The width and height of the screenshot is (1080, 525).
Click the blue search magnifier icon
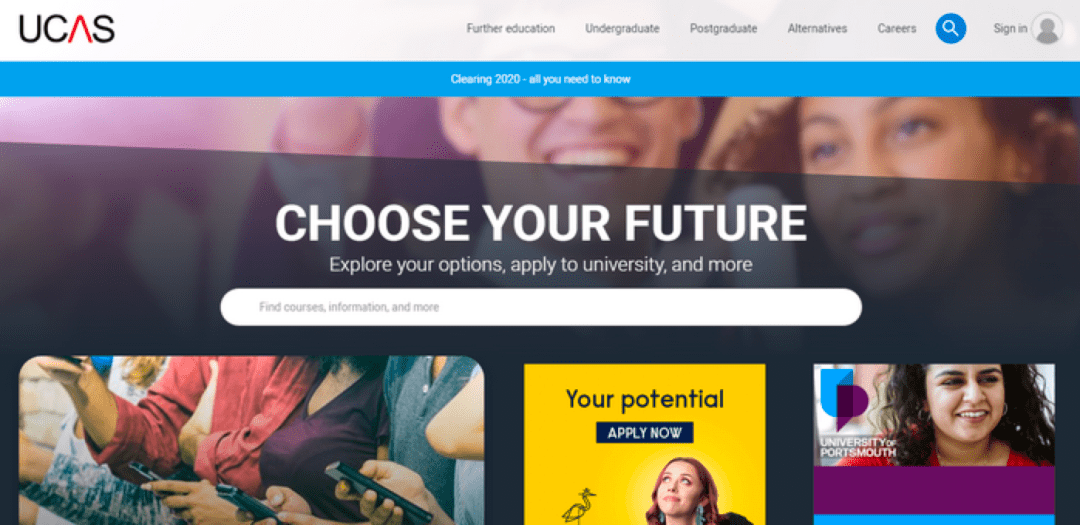click(951, 29)
